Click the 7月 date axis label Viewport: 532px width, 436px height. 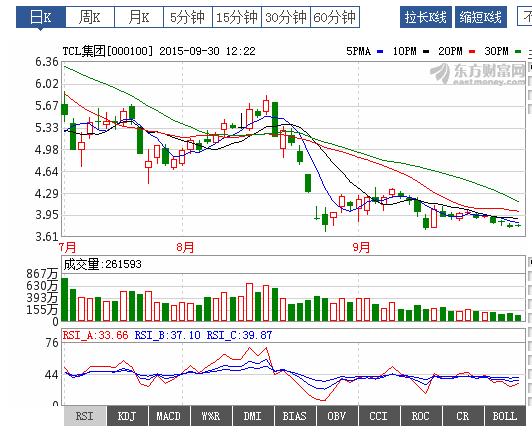(x=68, y=247)
